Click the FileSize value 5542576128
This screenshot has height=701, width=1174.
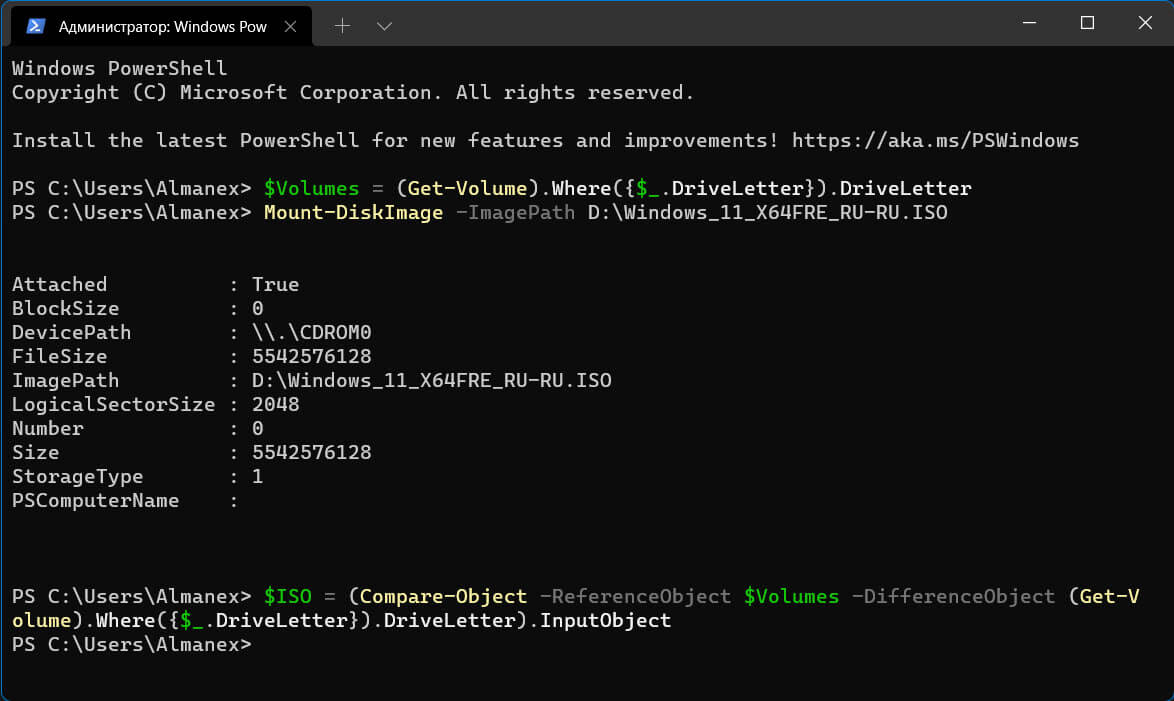click(311, 356)
